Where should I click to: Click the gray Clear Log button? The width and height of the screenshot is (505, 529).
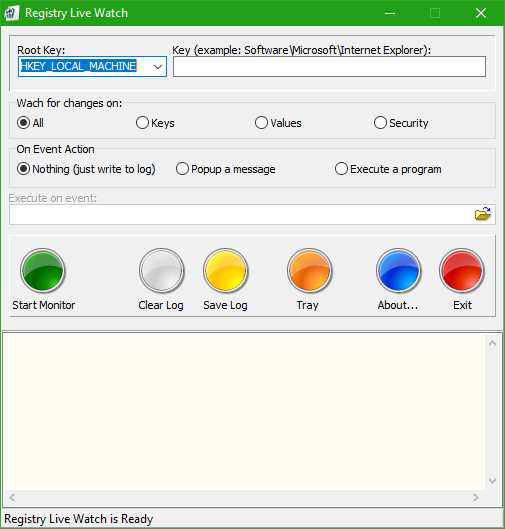(162, 271)
